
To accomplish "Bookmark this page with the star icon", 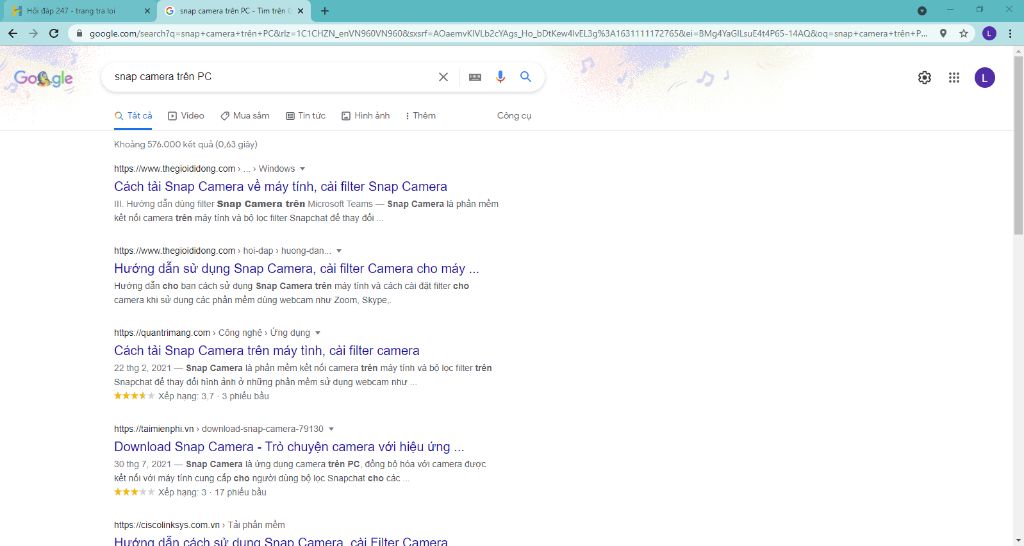I will [x=963, y=33].
